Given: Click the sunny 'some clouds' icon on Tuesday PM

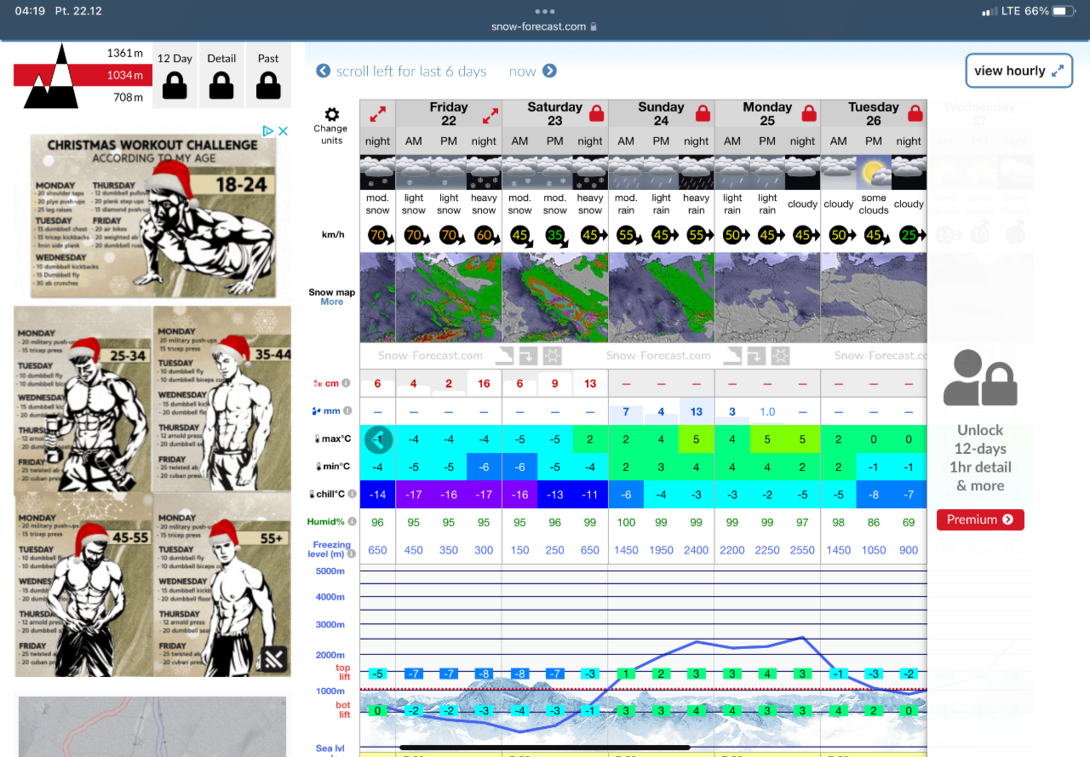Looking at the screenshot, I should [873, 172].
